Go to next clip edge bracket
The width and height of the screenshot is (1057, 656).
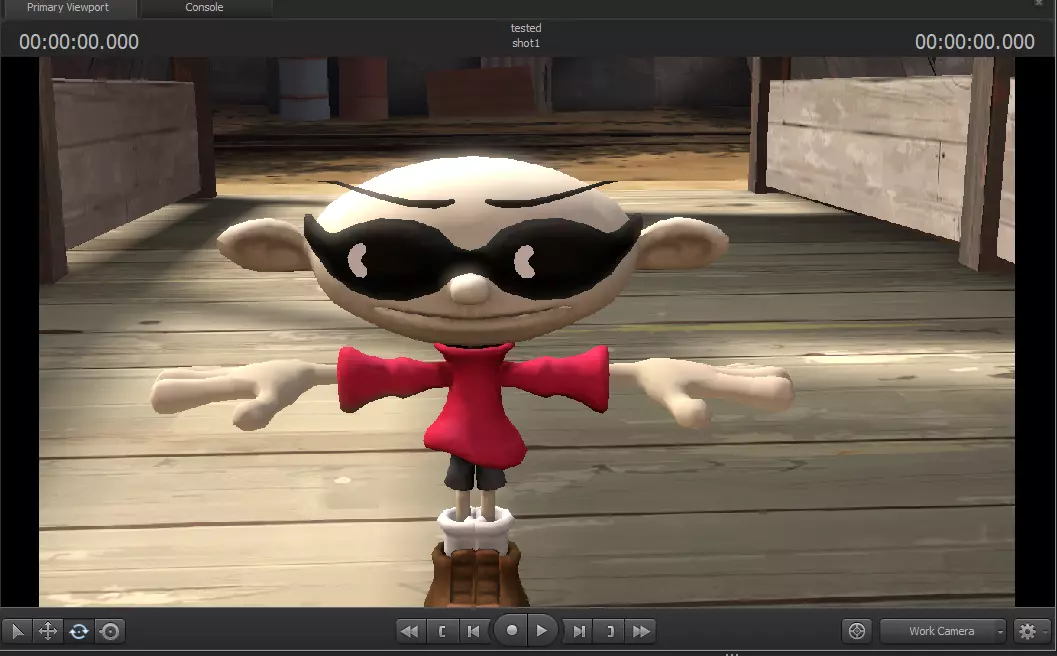pos(610,631)
